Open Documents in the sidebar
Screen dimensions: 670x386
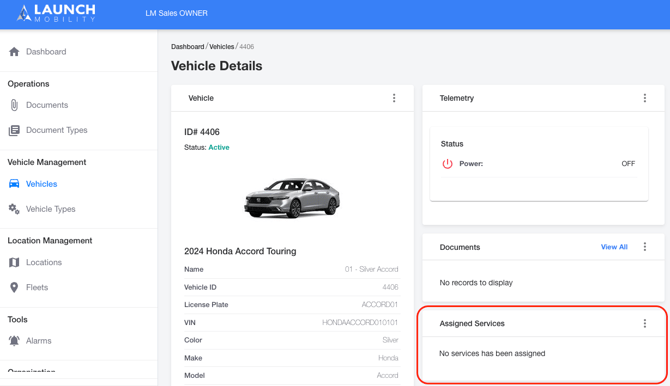(47, 105)
